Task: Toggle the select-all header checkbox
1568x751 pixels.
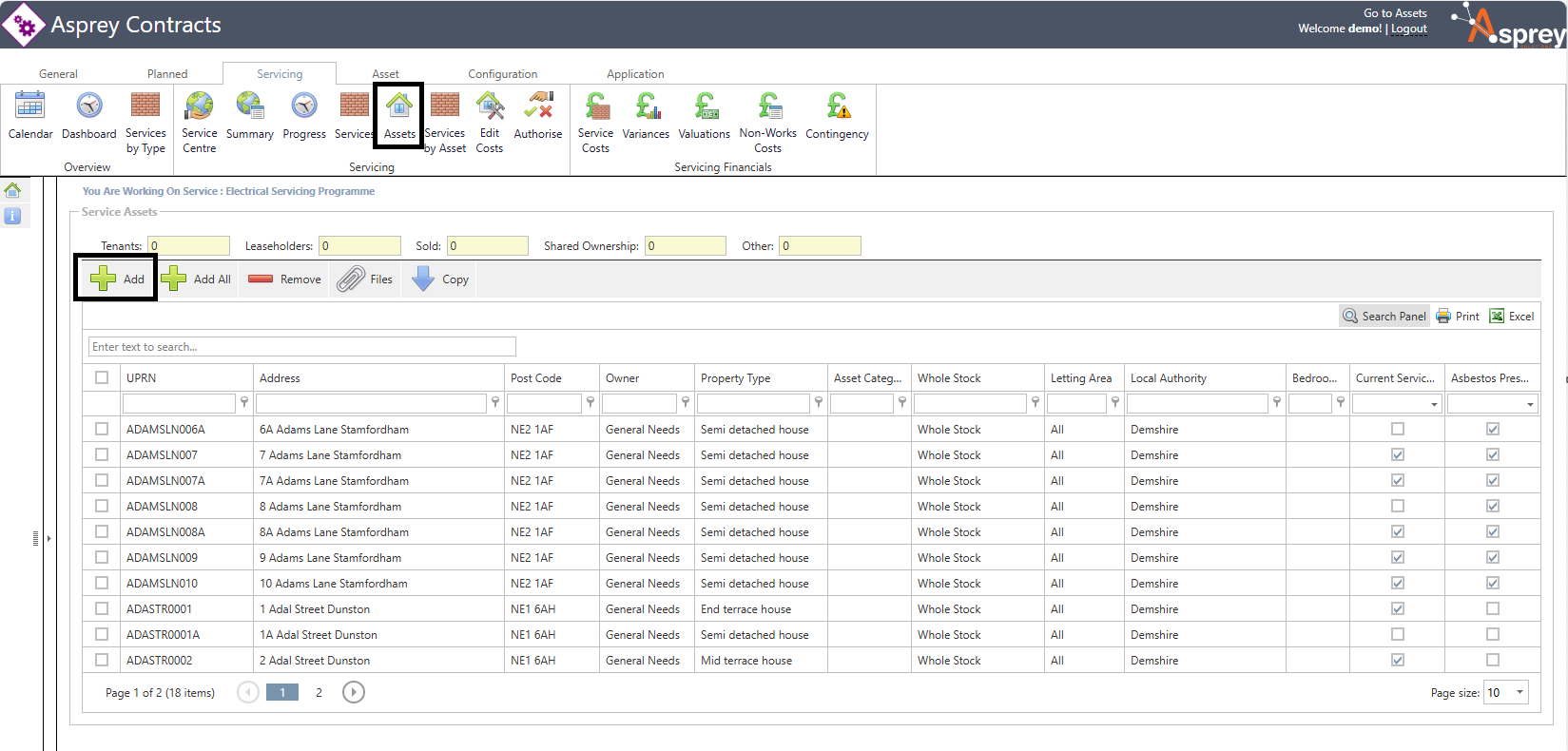Action: 102,377
